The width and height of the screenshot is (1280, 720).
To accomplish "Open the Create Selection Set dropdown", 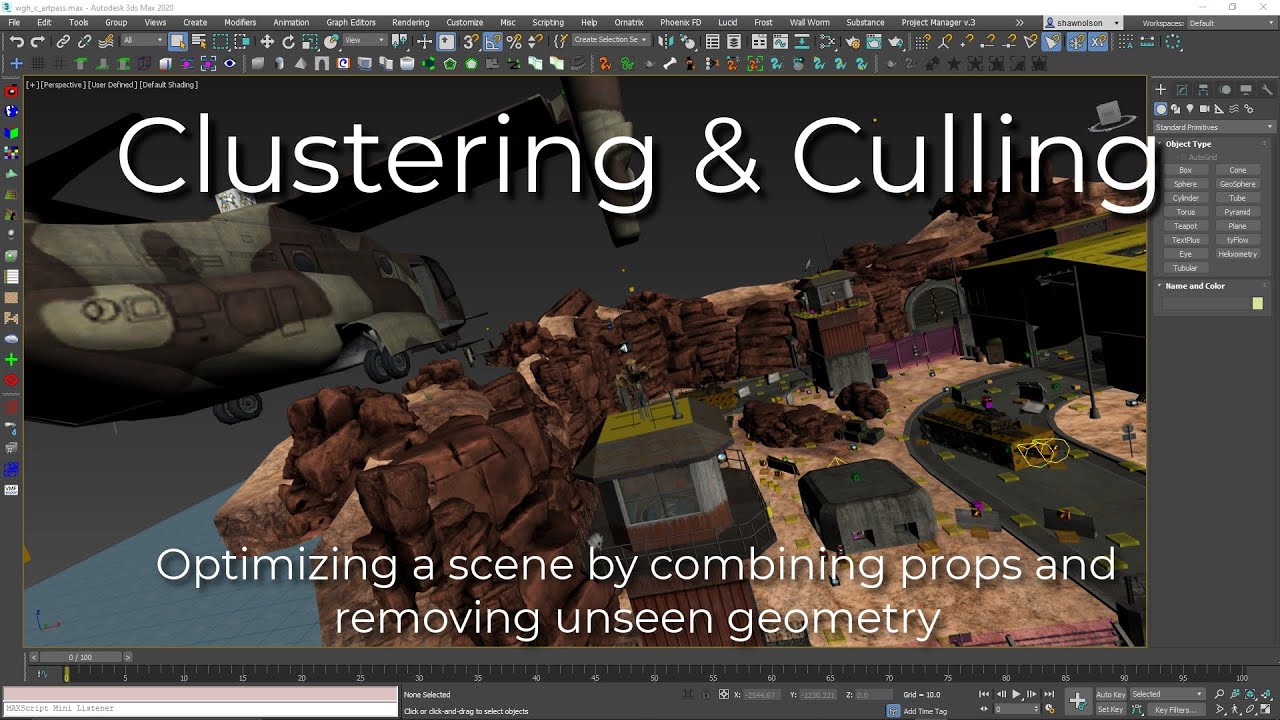I will coord(610,41).
